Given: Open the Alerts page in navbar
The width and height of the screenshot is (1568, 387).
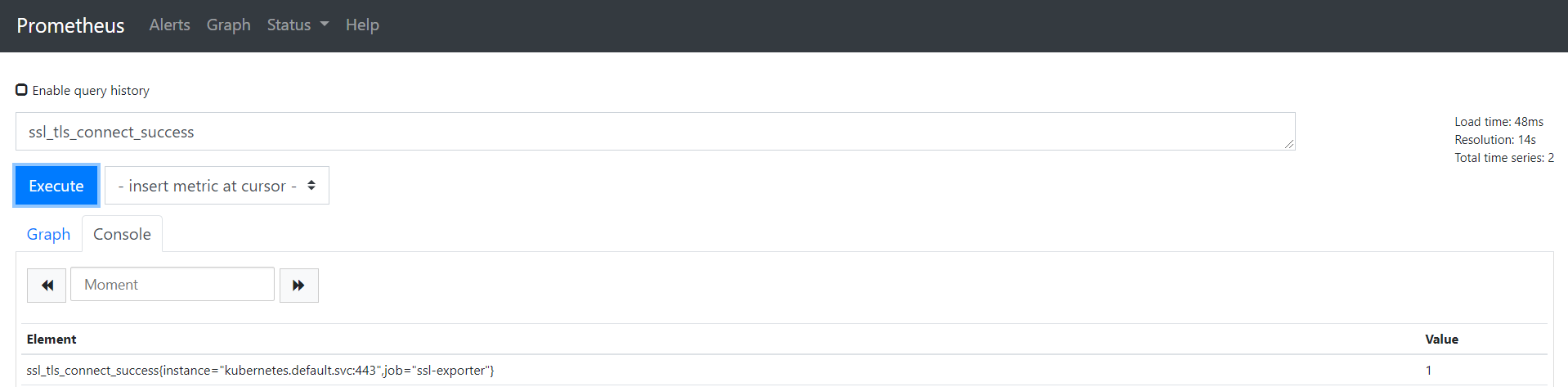Looking at the screenshot, I should [x=169, y=25].
